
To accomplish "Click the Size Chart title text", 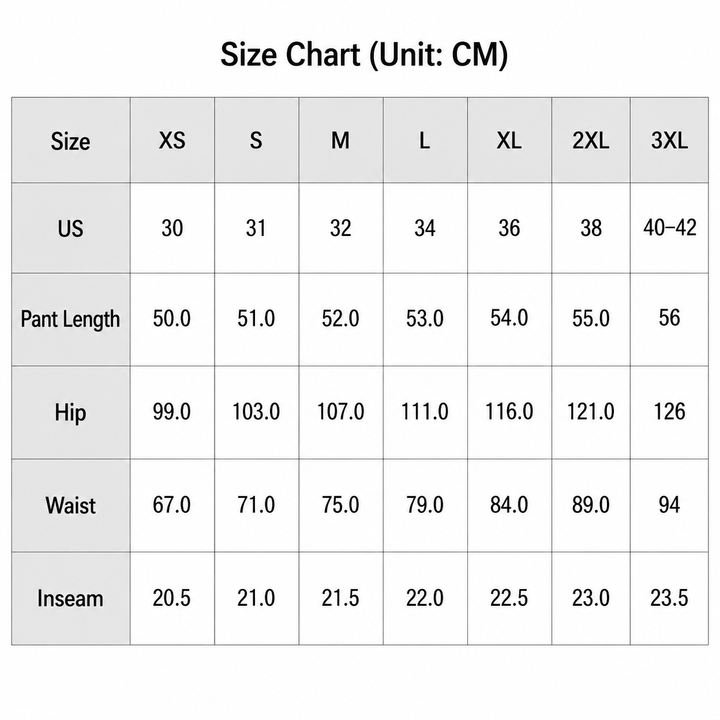I will (x=364, y=55).
